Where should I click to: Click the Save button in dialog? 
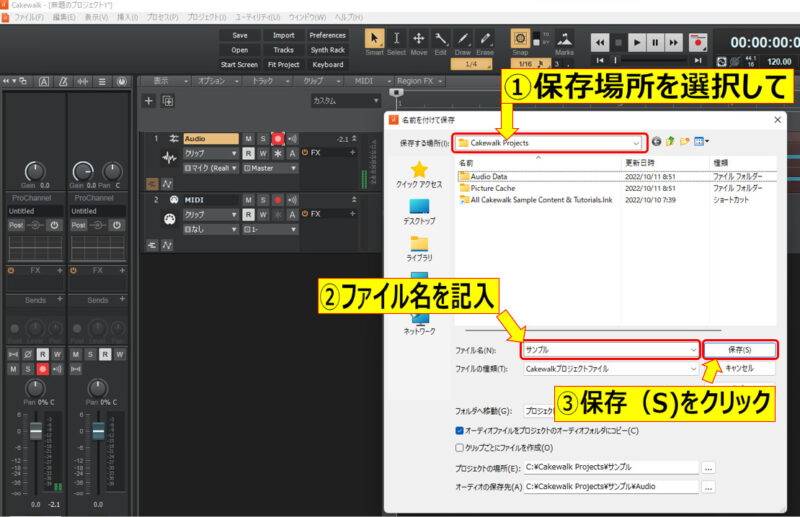click(740, 350)
